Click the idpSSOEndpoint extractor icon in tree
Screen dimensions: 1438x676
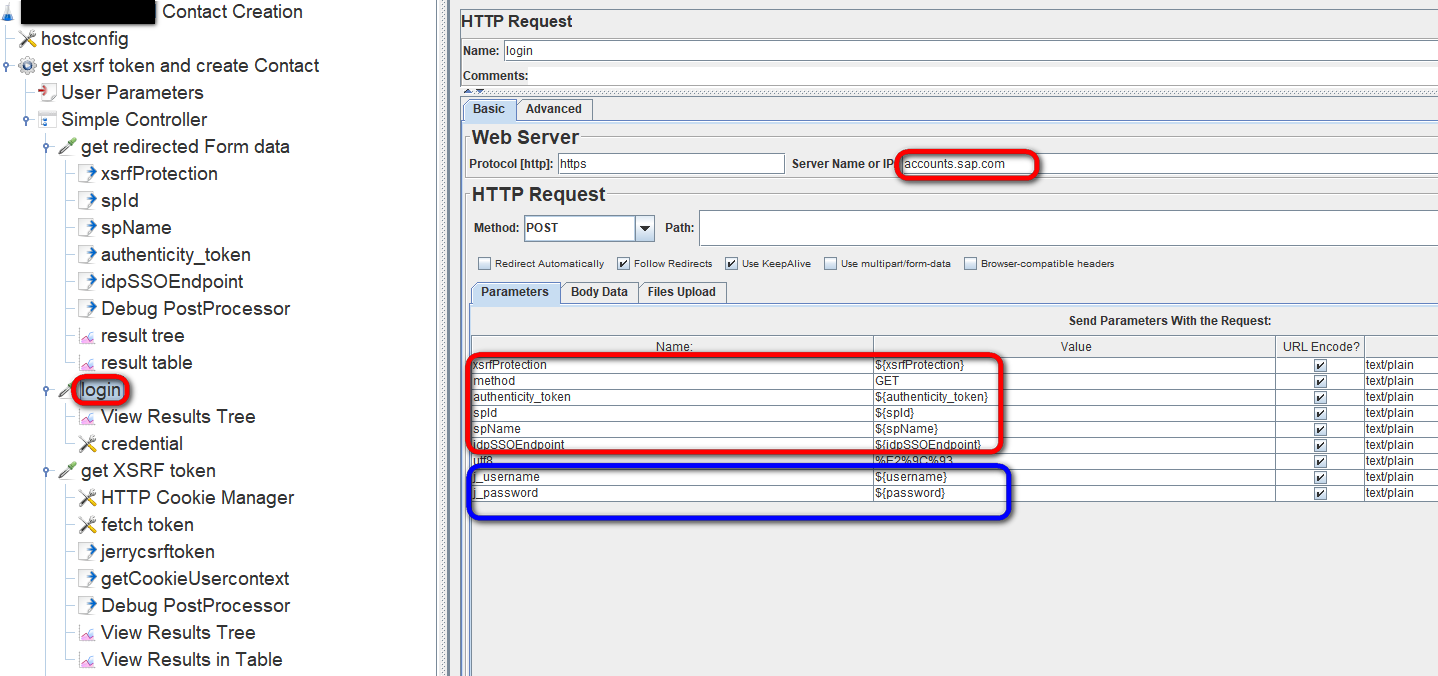click(x=87, y=282)
